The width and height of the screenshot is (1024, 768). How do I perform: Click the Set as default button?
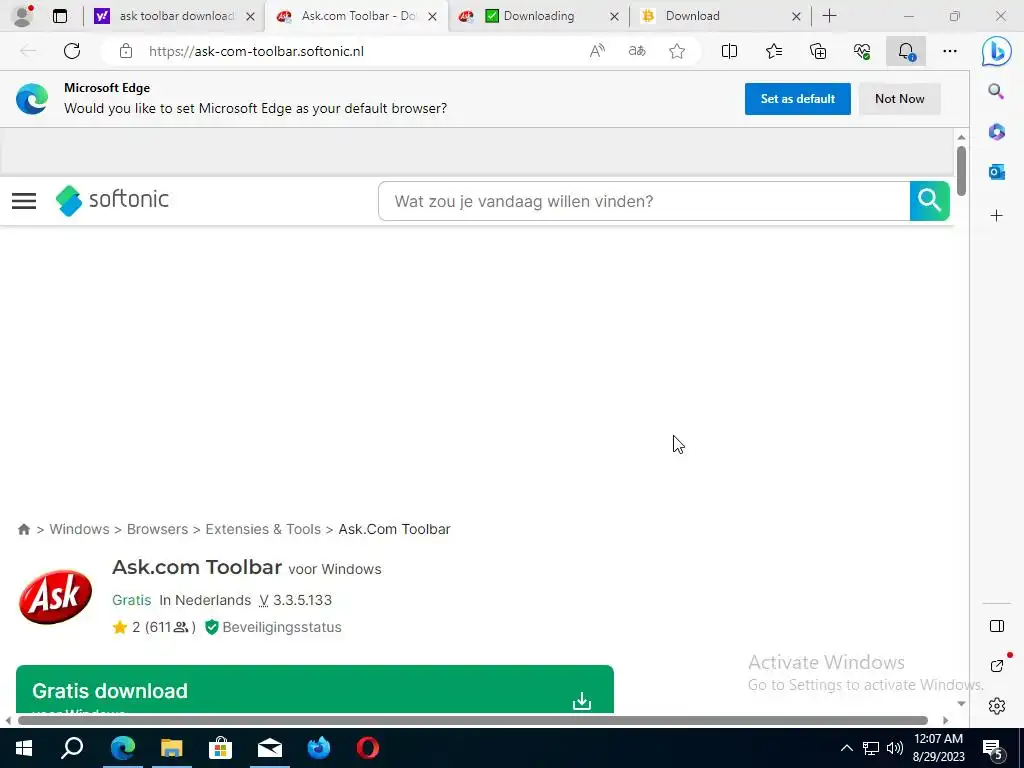pos(797,99)
